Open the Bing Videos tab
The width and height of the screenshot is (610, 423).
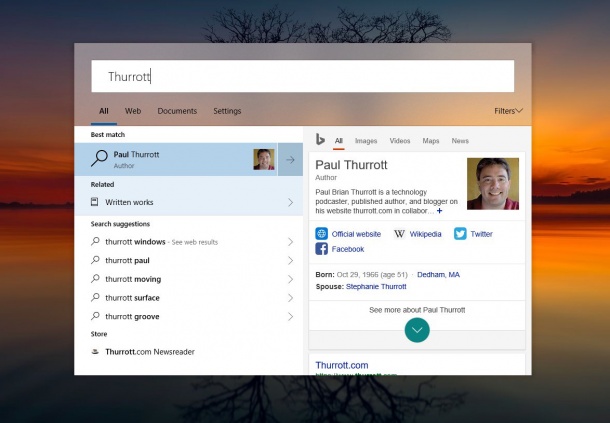pos(400,140)
